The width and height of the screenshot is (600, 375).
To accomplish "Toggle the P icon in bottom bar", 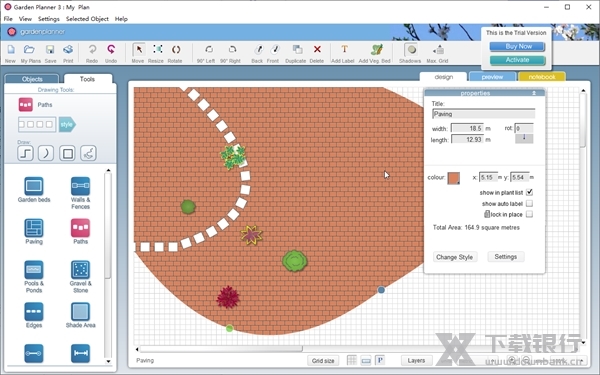I will [380, 360].
